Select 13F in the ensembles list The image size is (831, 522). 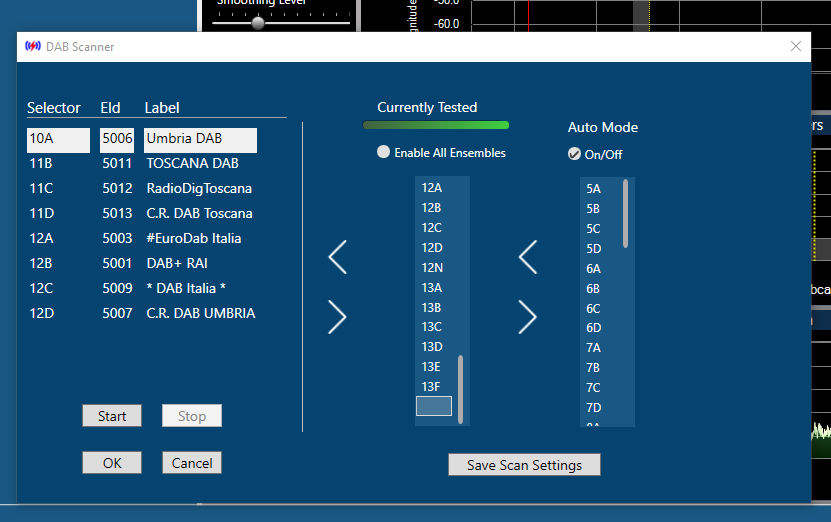(431, 386)
